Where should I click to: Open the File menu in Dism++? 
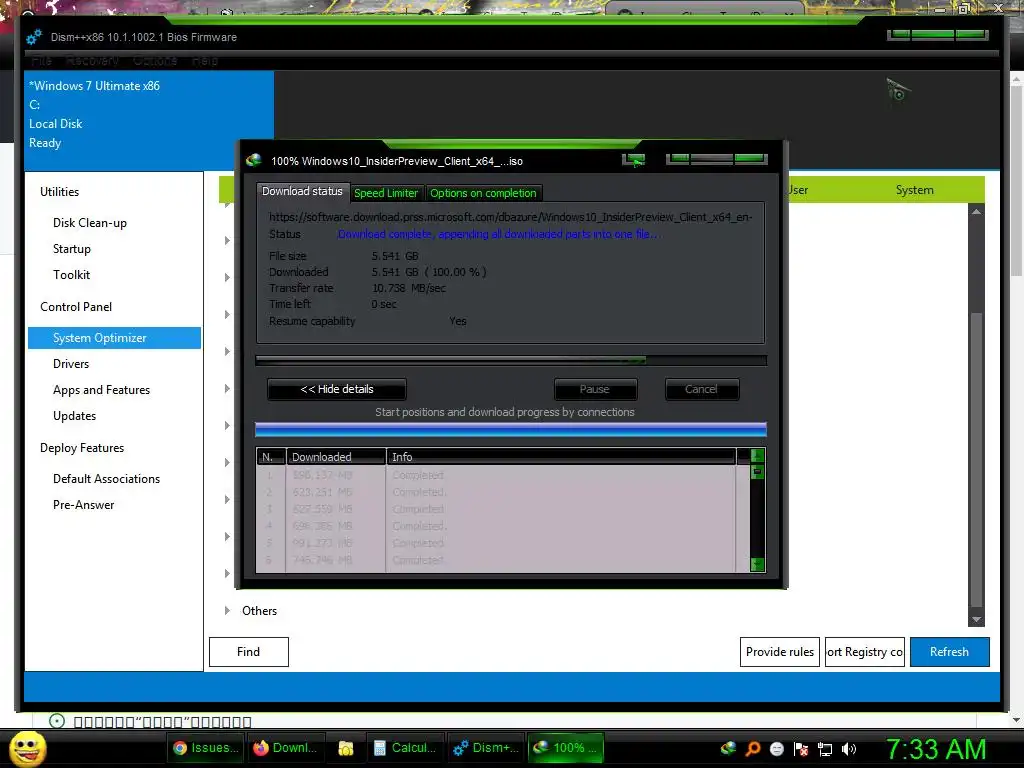(41, 61)
